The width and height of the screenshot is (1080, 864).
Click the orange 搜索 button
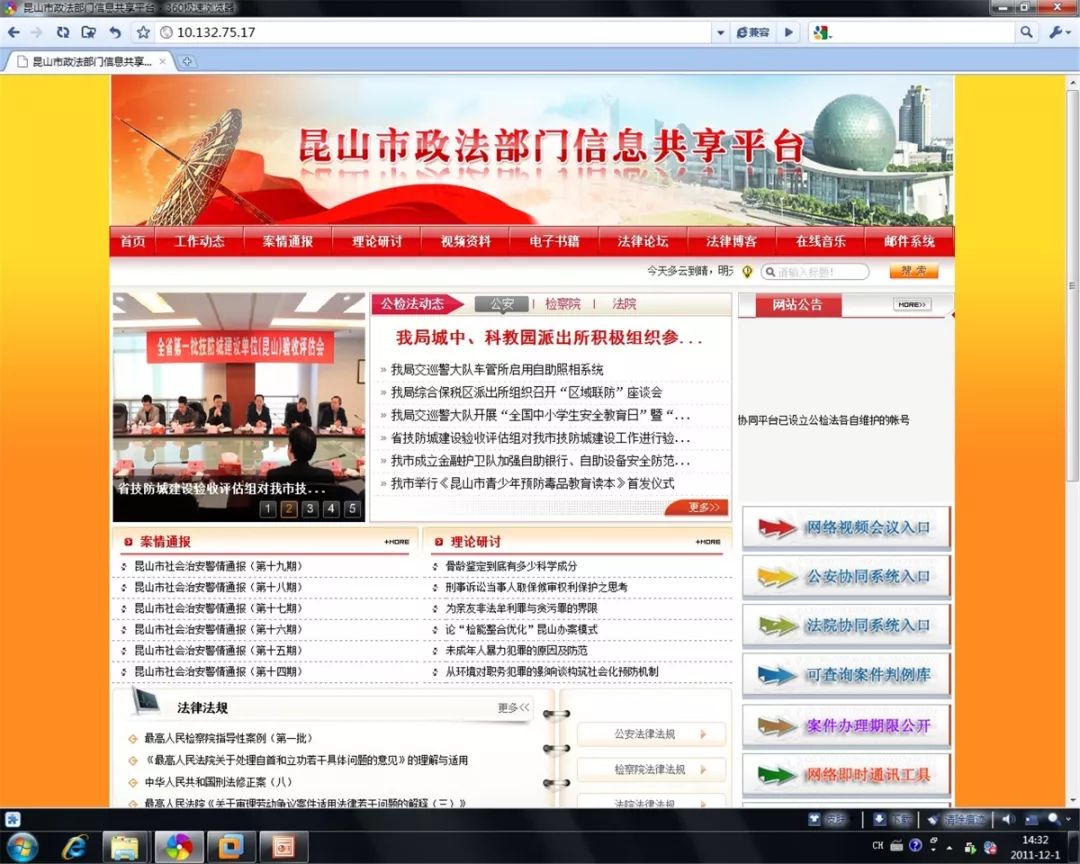tap(913, 271)
